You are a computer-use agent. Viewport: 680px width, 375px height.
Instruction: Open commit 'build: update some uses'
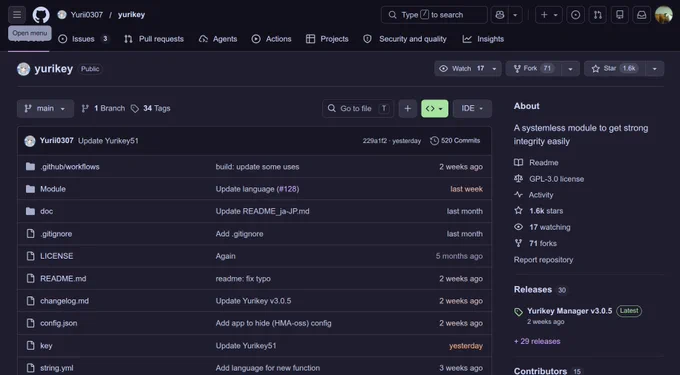[x=258, y=167]
